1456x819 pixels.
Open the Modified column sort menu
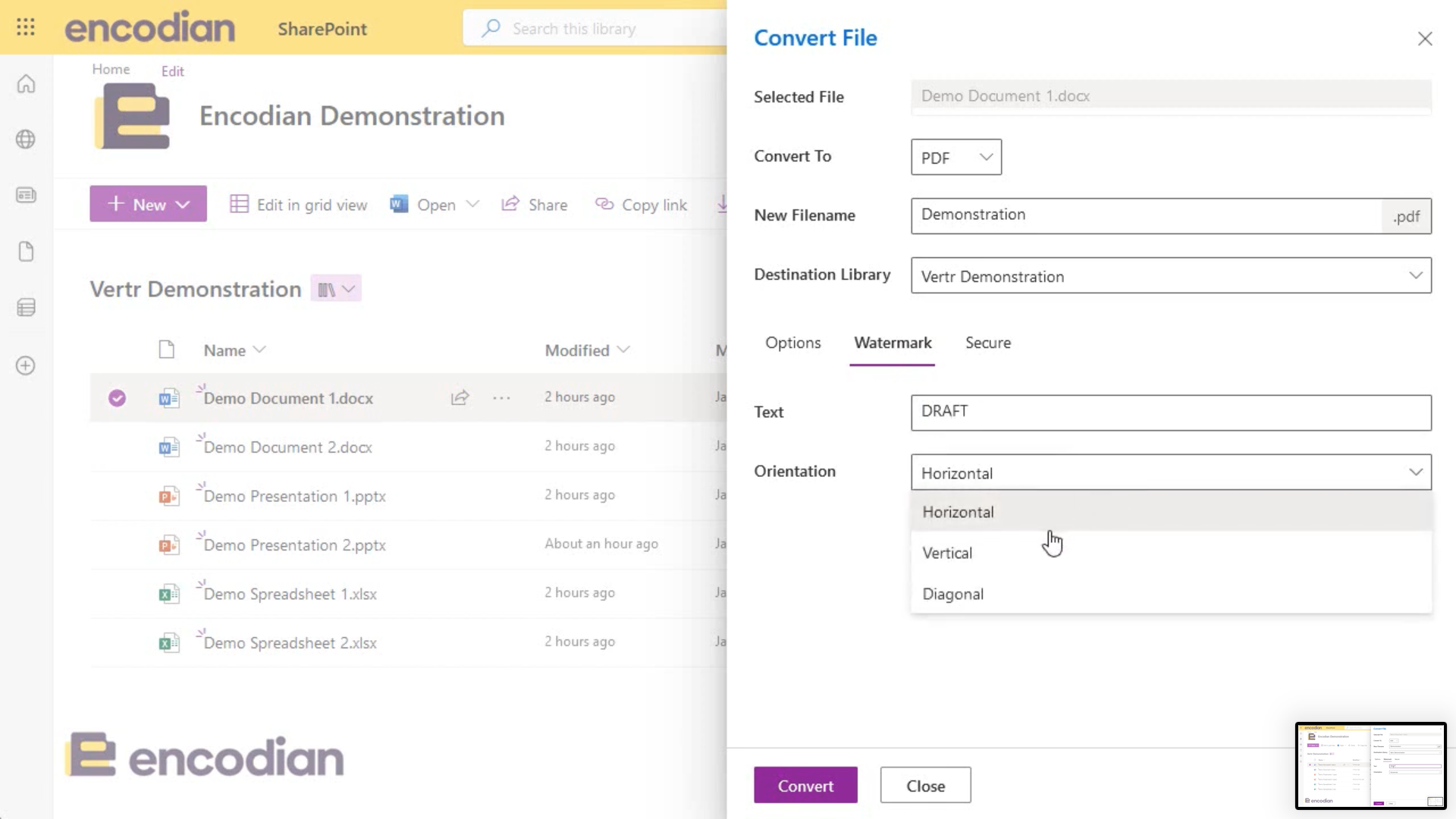(x=587, y=350)
